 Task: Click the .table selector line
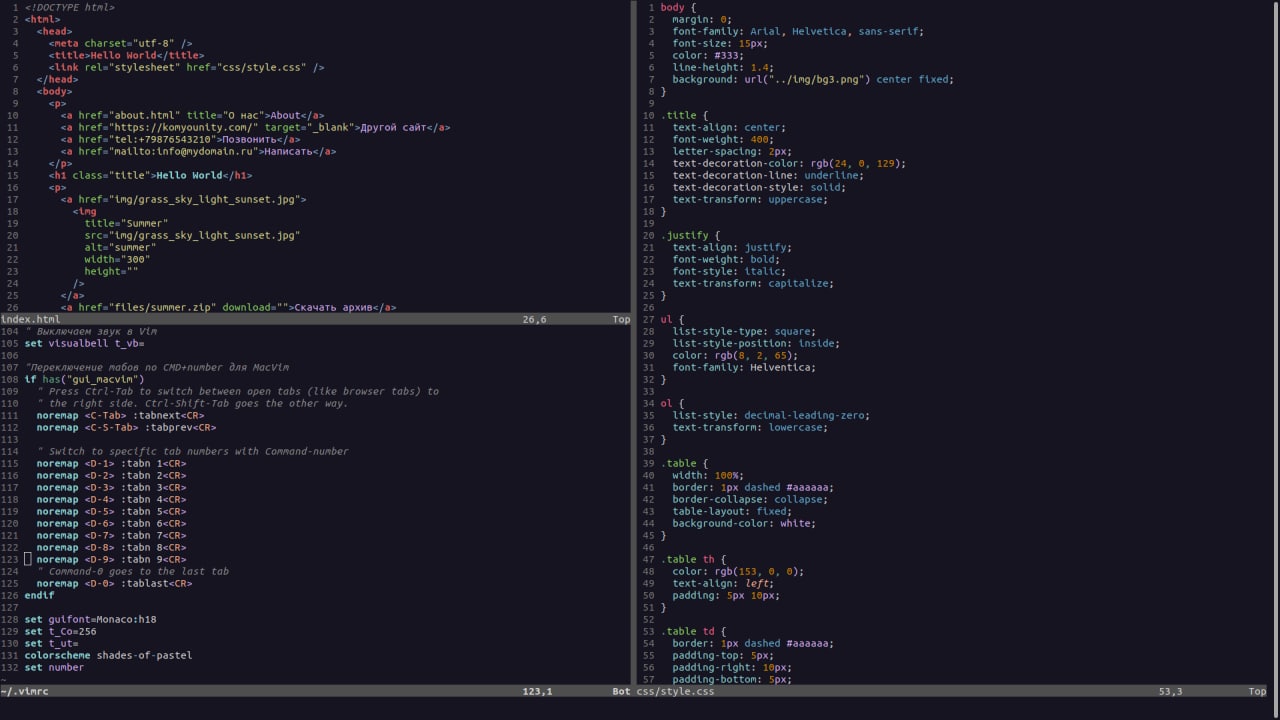click(684, 463)
